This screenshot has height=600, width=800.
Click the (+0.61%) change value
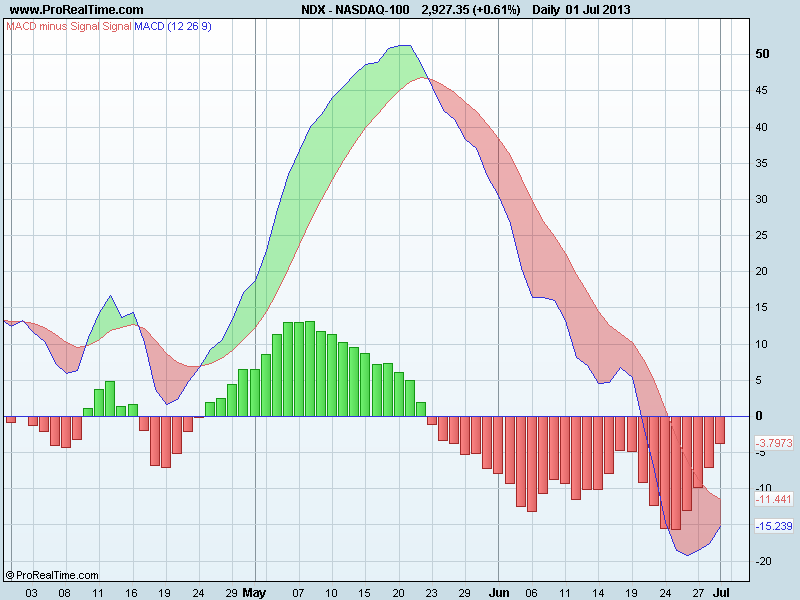coord(497,10)
